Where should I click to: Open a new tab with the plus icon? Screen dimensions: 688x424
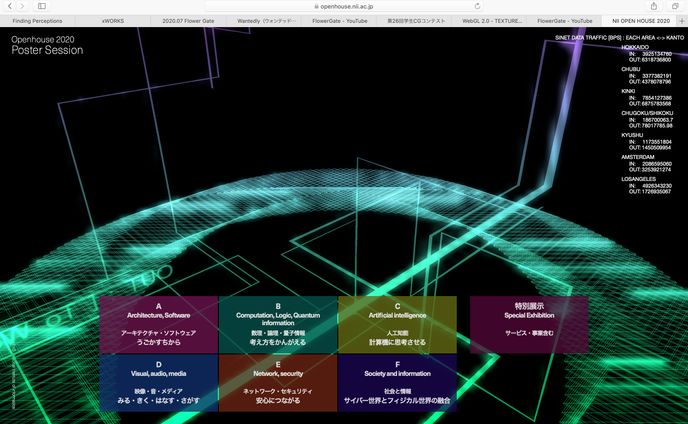[681, 20]
